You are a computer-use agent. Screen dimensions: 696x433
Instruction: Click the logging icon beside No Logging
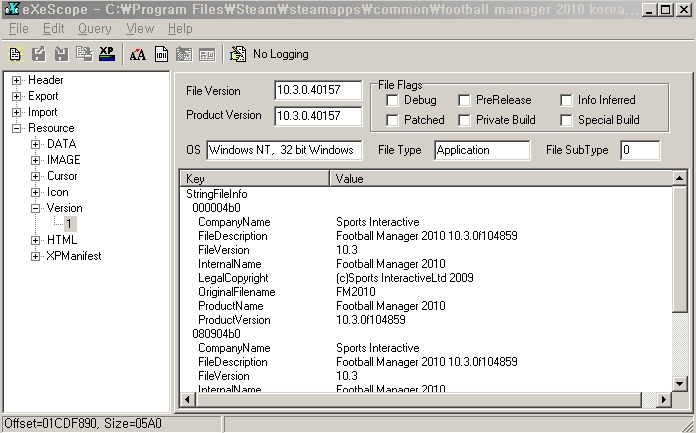click(238, 54)
